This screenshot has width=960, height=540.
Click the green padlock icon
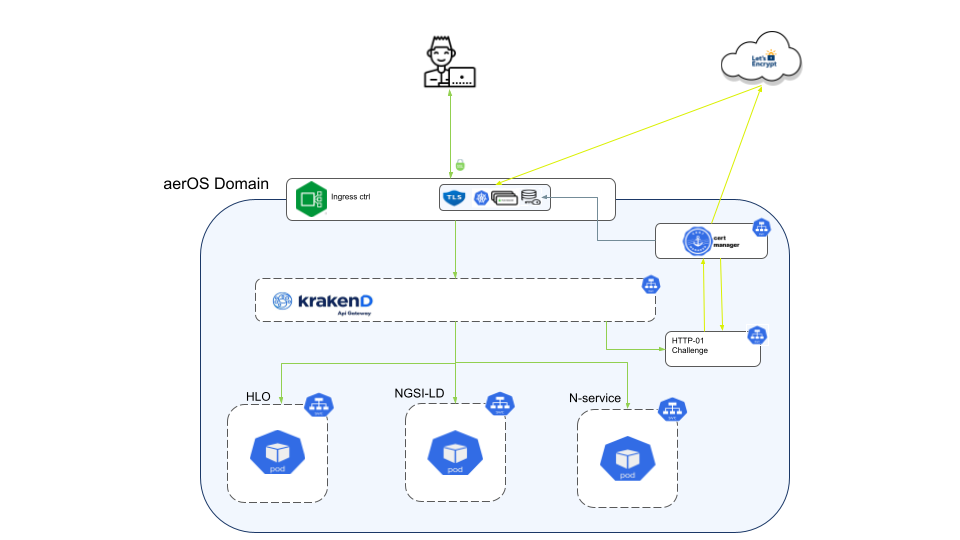(x=460, y=165)
